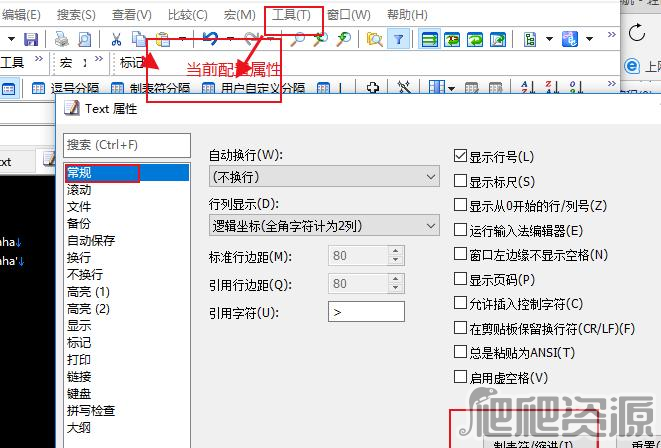
Task: Click the 逗号分隔 CSV mode icon
Action: [x=38, y=88]
